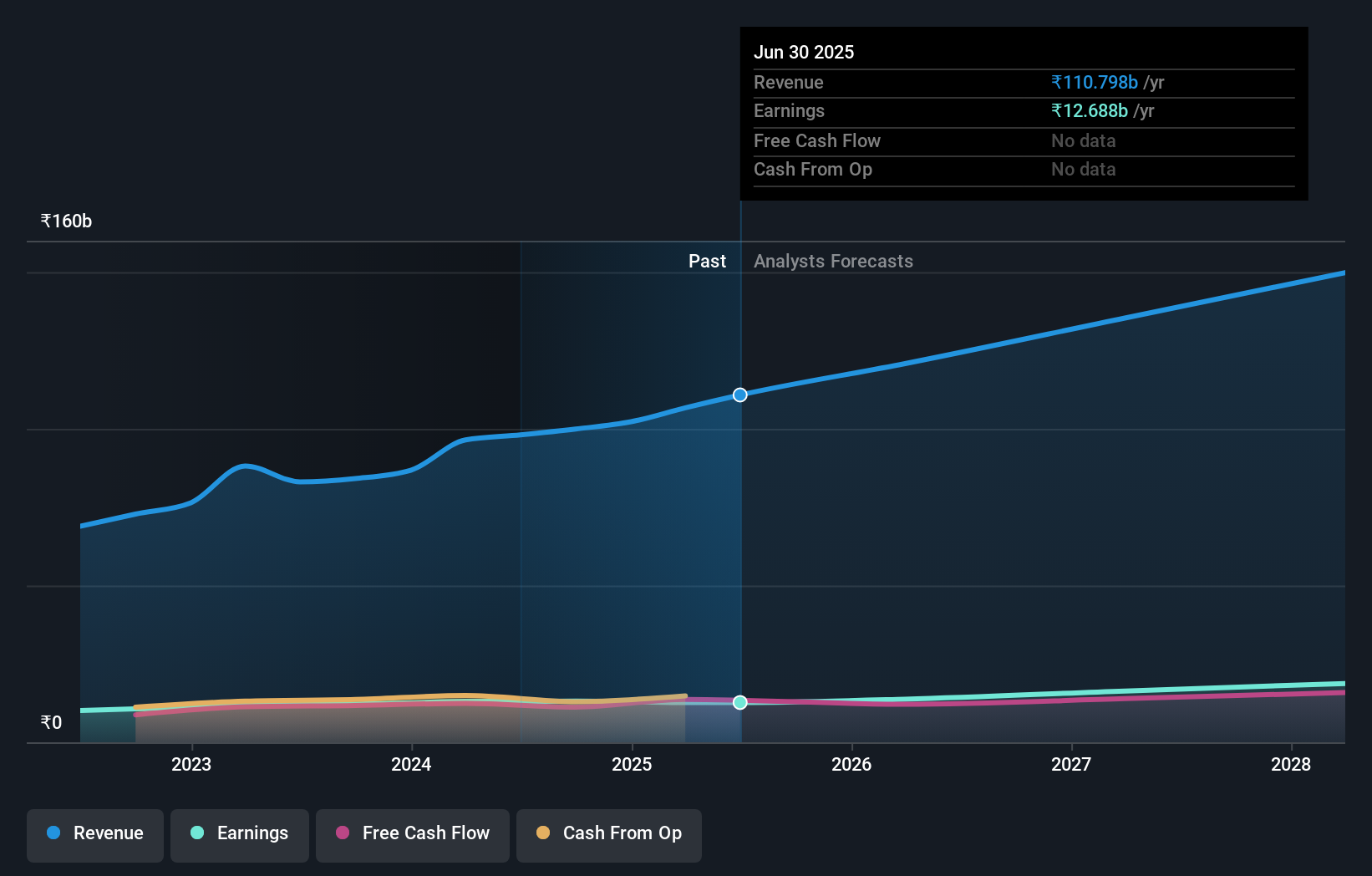This screenshot has width=1372, height=876.
Task: Click the ₹0 y-axis label
Action: click(51, 722)
